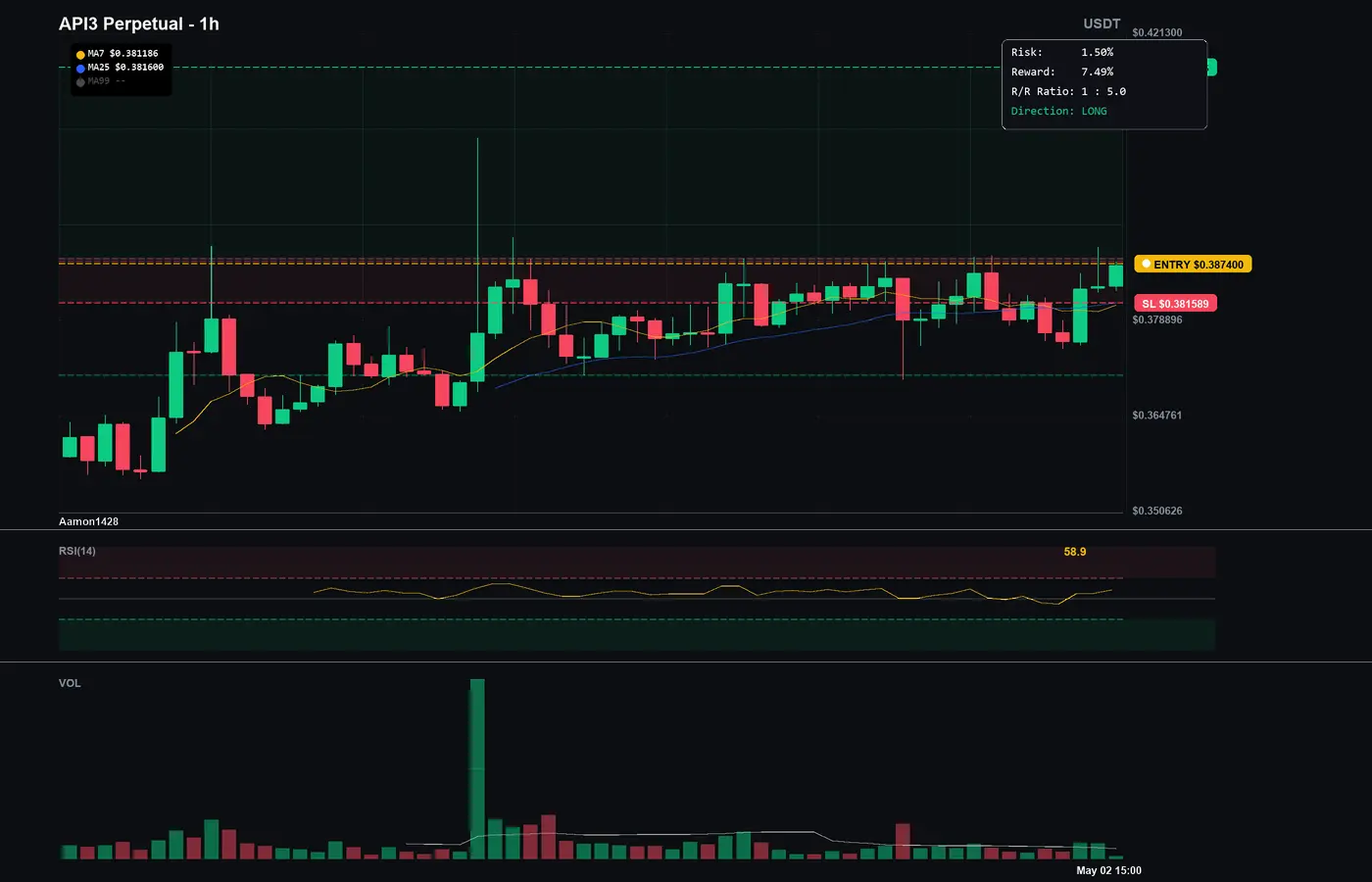Click the API3 Perpetual - 1h title

point(139,24)
